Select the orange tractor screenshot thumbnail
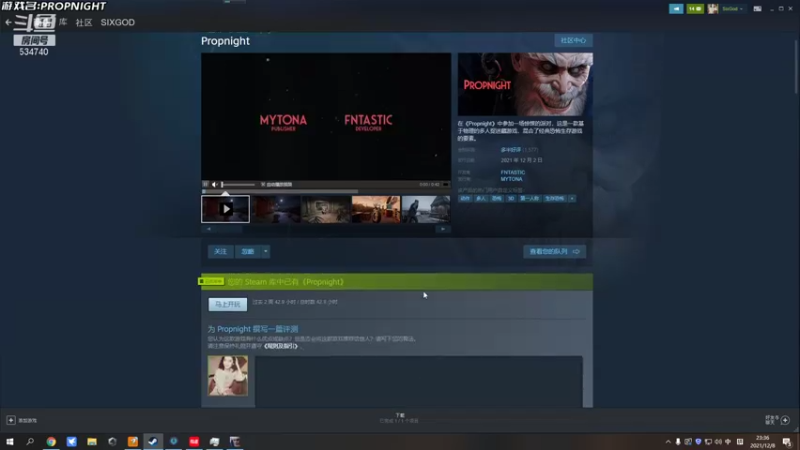 tap(376, 209)
